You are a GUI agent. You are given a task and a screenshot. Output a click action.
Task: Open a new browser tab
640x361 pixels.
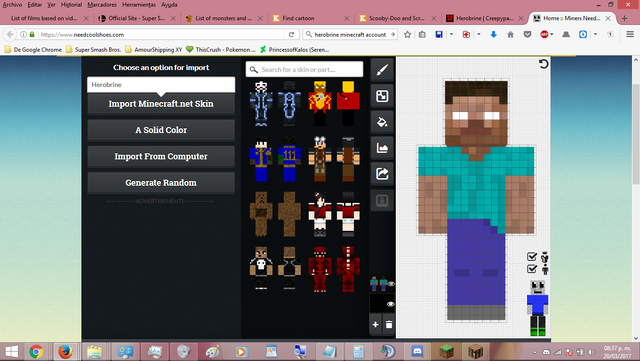coord(624,18)
